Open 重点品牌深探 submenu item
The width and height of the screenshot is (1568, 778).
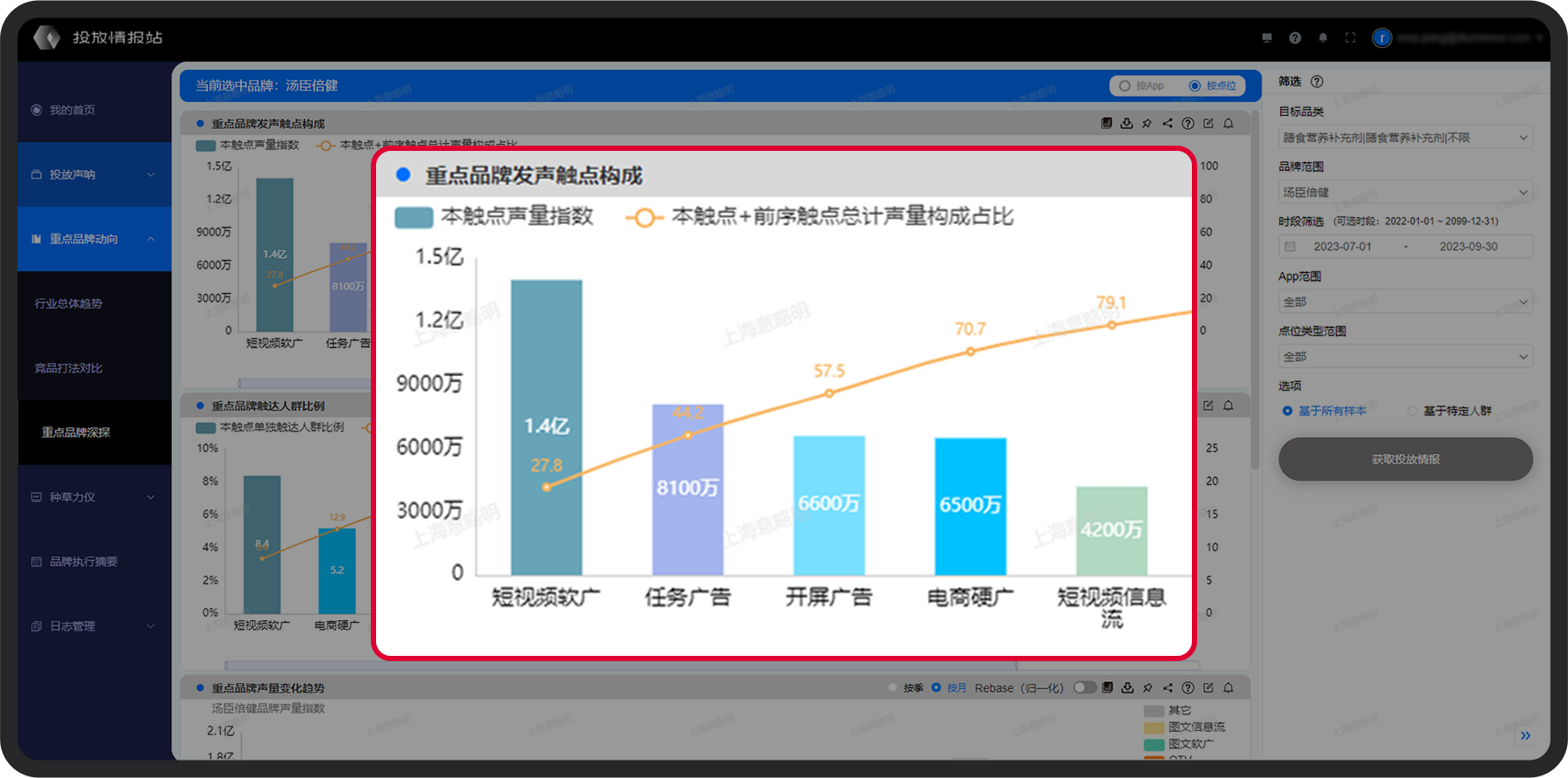94,433
